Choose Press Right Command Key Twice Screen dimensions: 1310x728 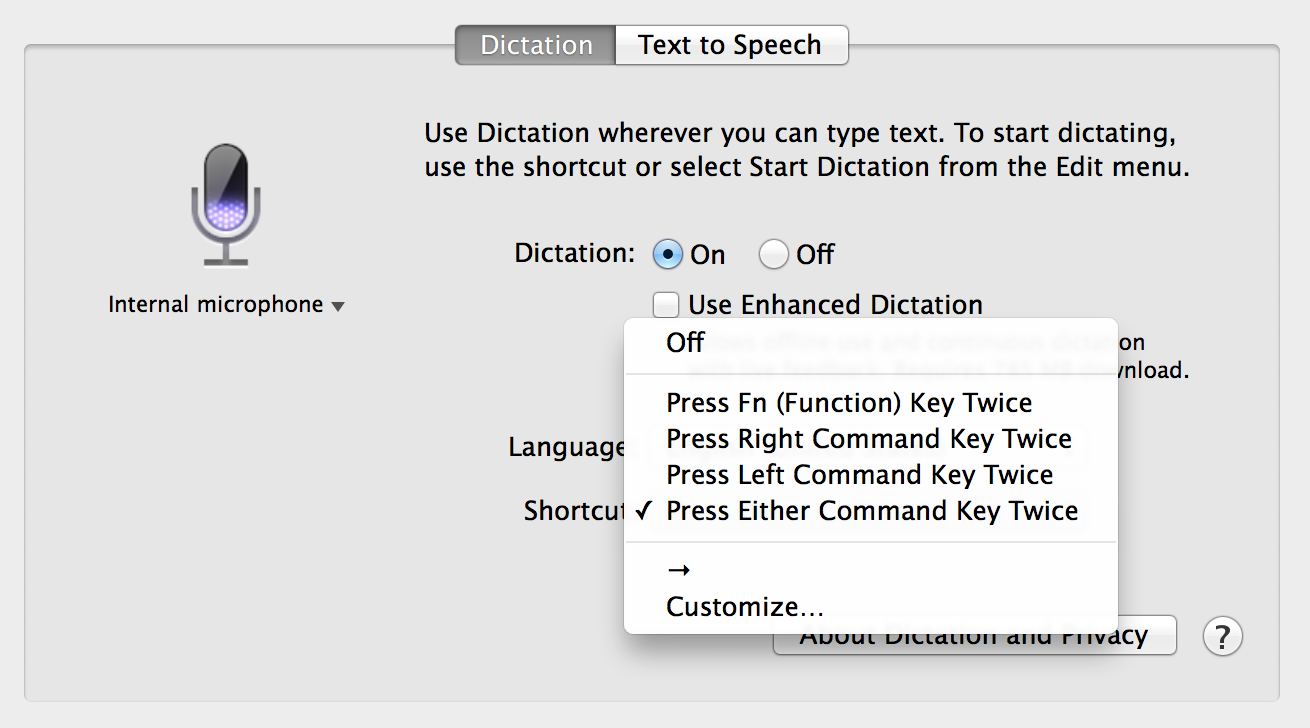tap(870, 439)
